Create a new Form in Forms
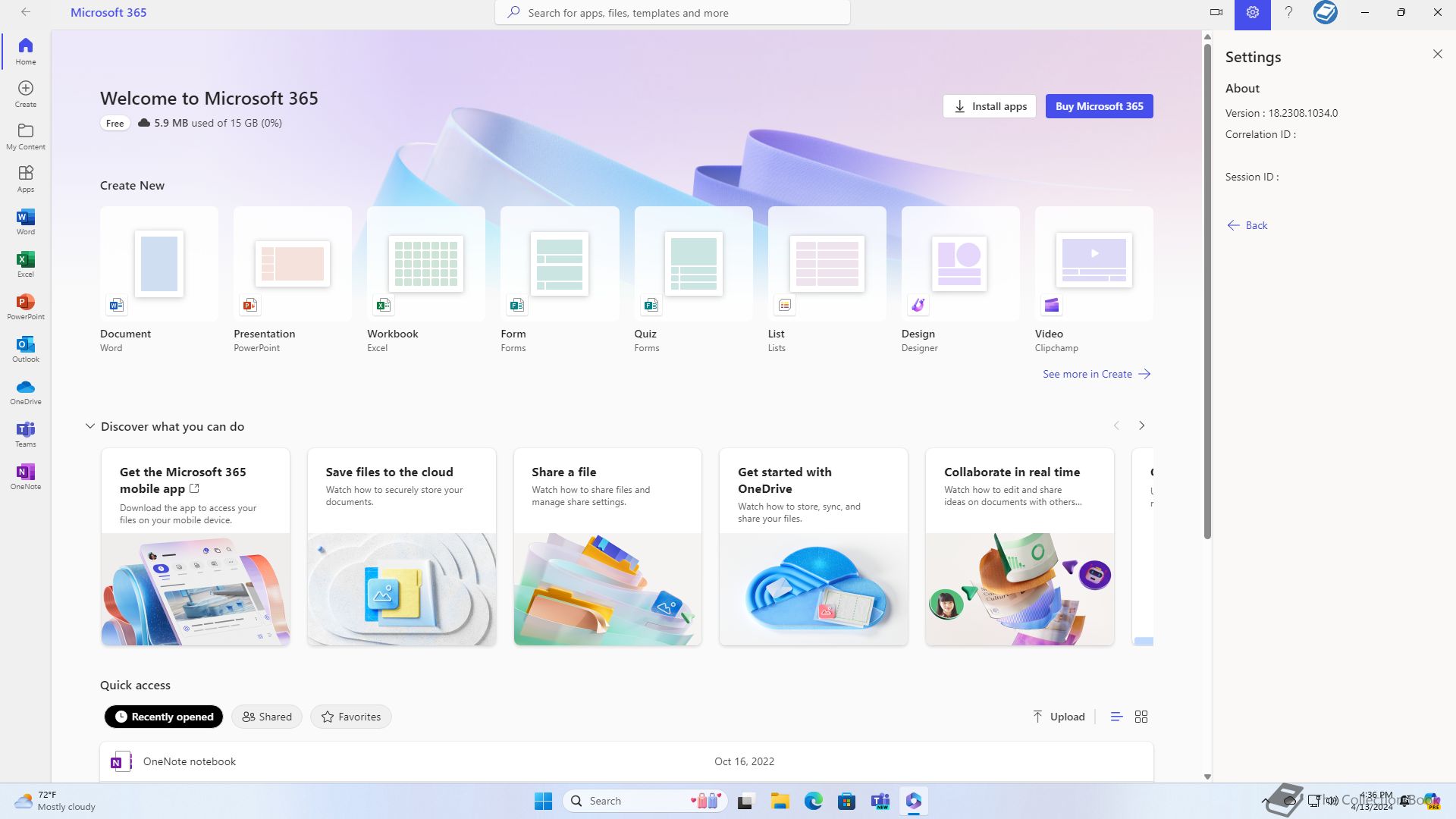Screen dimensions: 1456x819 click(560, 280)
